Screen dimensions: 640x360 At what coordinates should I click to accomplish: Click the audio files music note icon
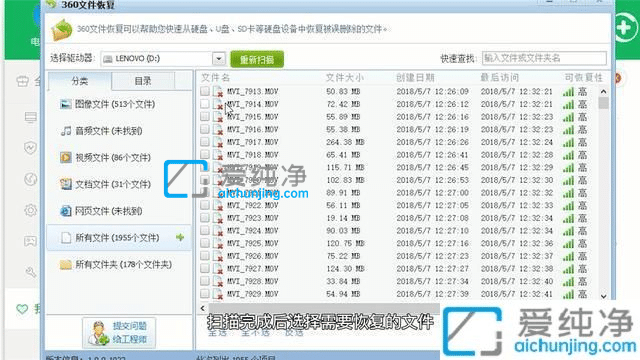66,131
